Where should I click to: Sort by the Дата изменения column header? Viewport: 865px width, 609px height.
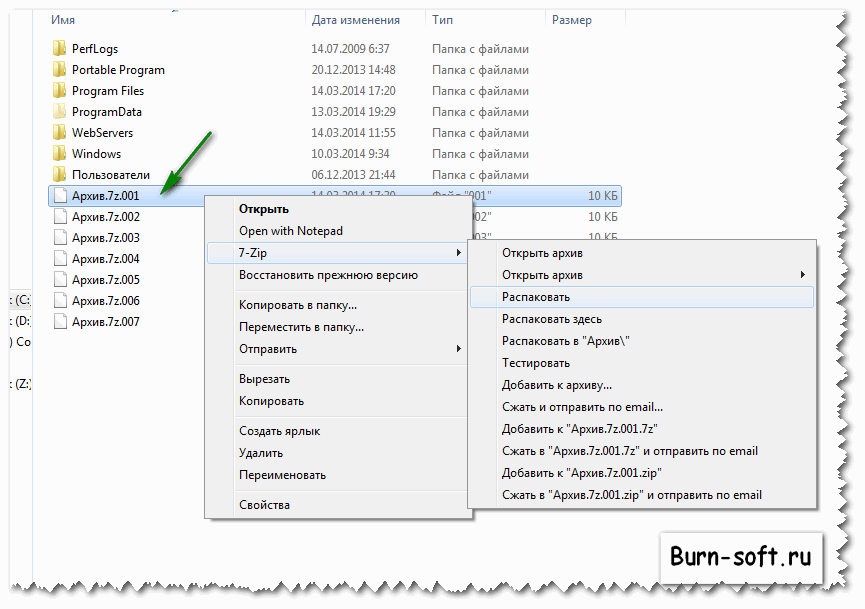pyautogui.click(x=355, y=20)
